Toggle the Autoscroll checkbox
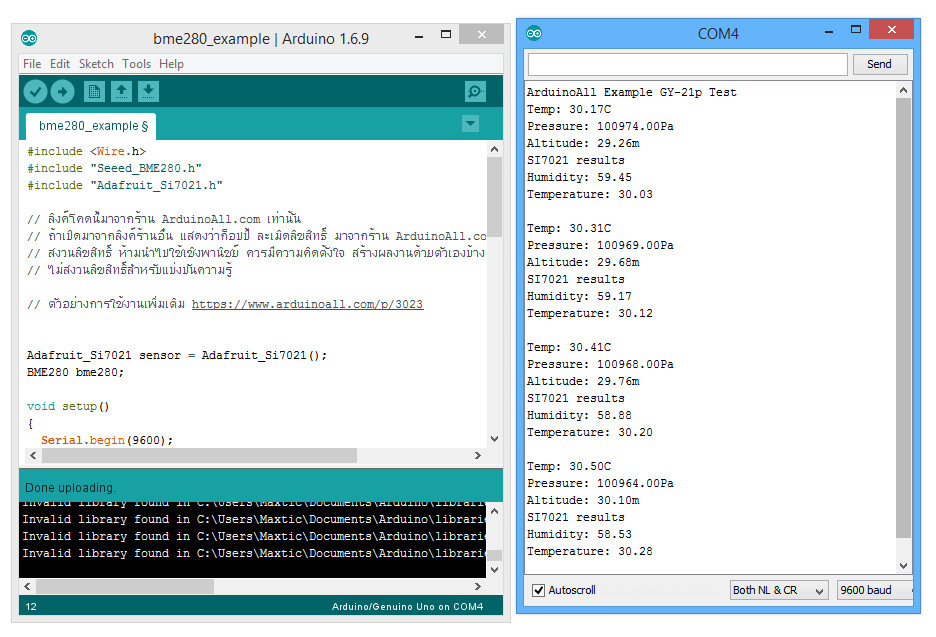936x637 pixels. click(x=538, y=590)
